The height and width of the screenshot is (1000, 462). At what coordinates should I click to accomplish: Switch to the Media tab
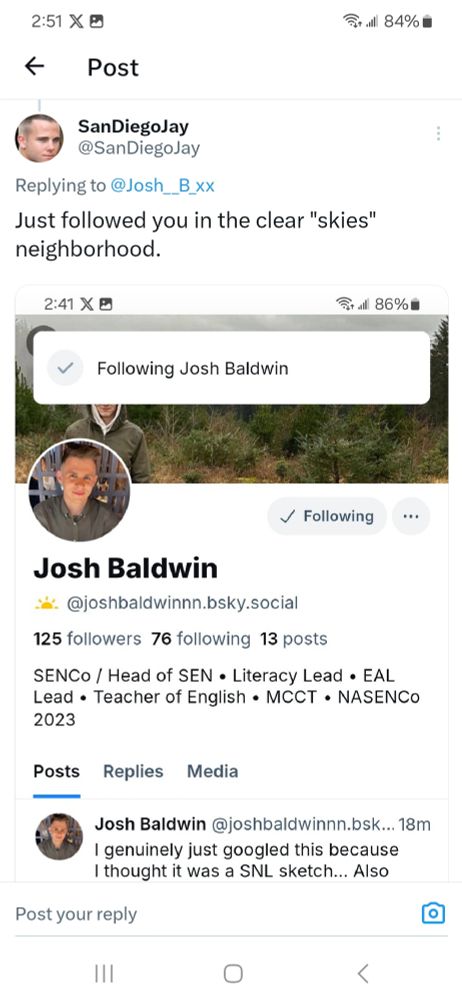pyautogui.click(x=212, y=771)
